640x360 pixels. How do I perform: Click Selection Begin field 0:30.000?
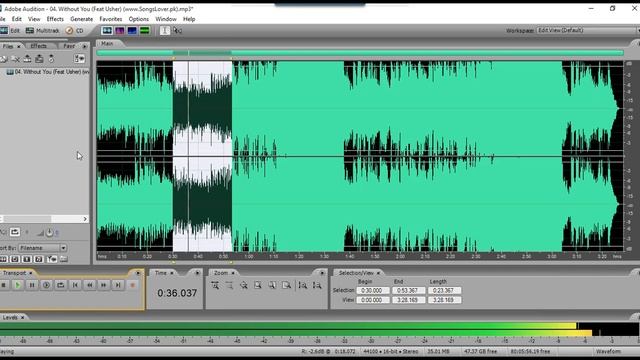tap(373, 291)
